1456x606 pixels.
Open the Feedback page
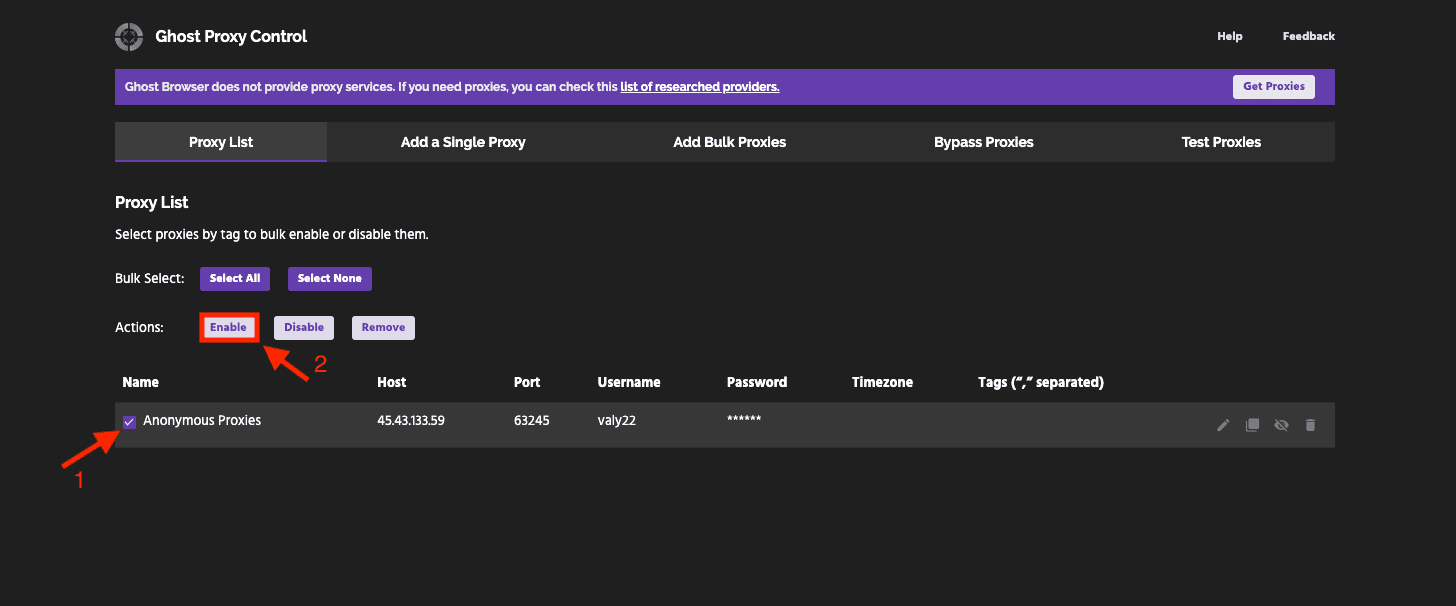pyautogui.click(x=1309, y=36)
